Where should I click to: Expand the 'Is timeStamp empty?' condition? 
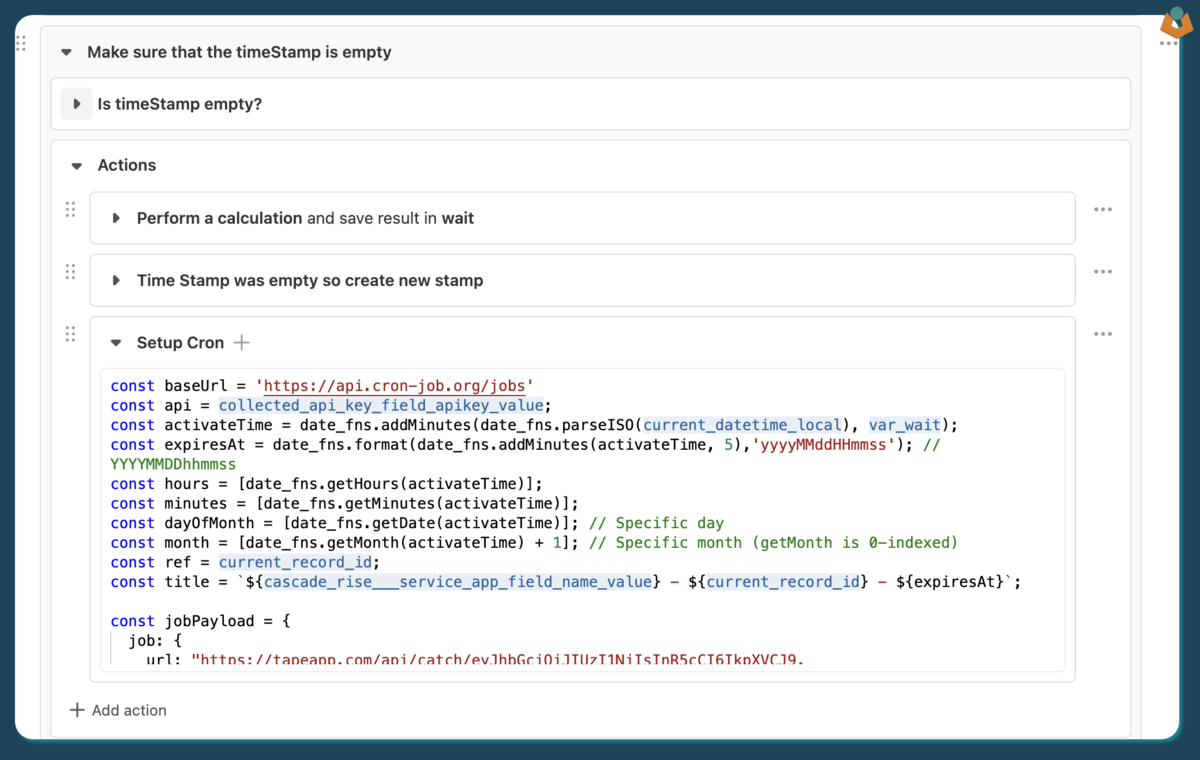pyautogui.click(x=77, y=104)
